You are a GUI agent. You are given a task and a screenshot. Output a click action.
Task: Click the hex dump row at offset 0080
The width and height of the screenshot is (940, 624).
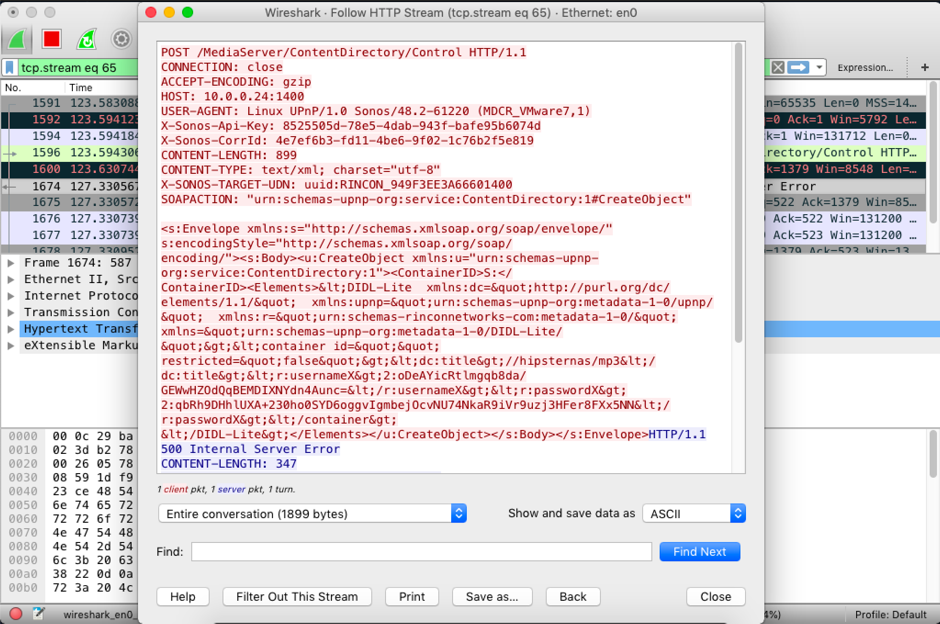pyautogui.click(x=71, y=547)
